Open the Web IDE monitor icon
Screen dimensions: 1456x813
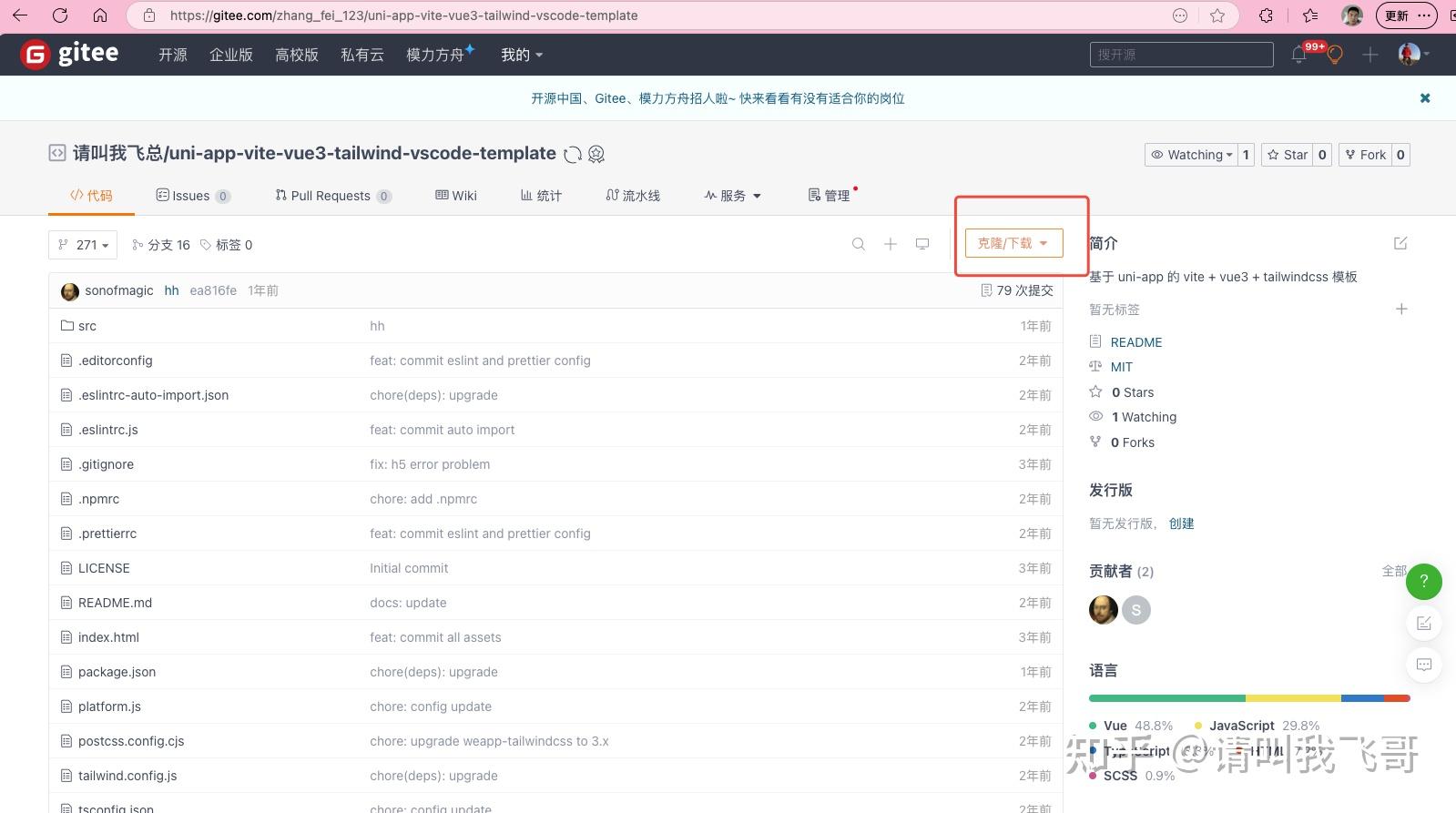922,244
